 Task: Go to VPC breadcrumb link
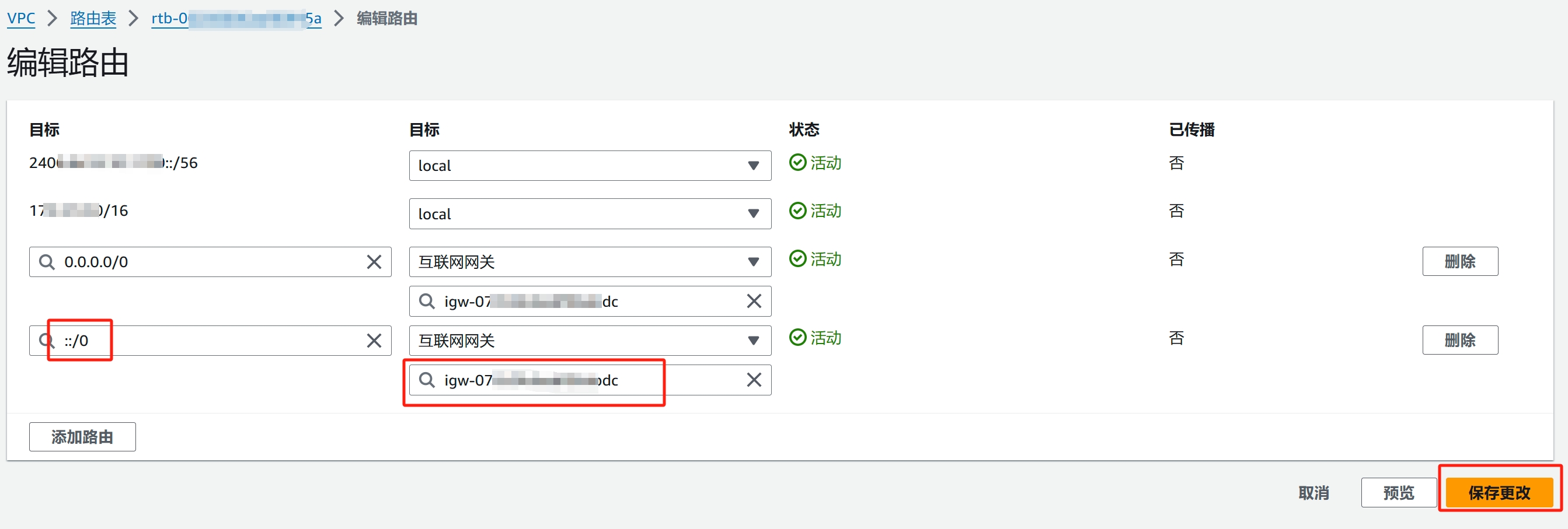21,18
